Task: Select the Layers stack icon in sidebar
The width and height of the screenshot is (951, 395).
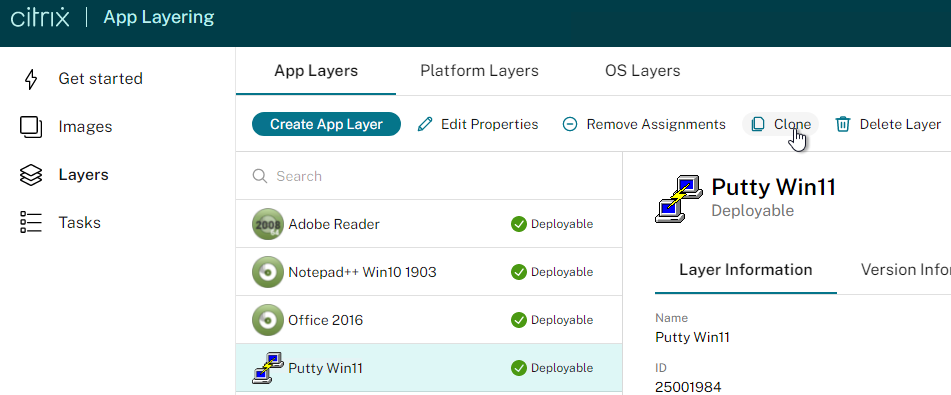Action: coord(31,175)
